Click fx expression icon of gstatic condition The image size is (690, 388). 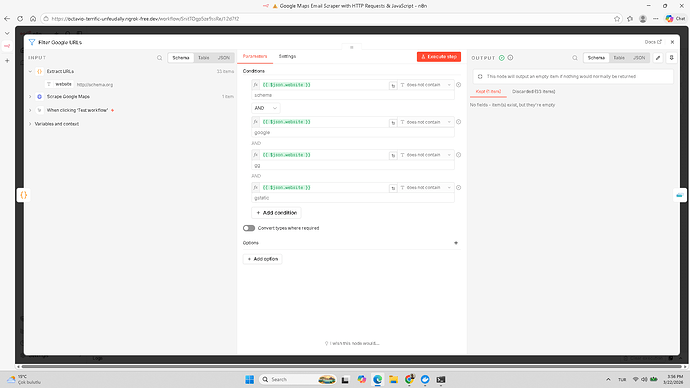point(256,187)
